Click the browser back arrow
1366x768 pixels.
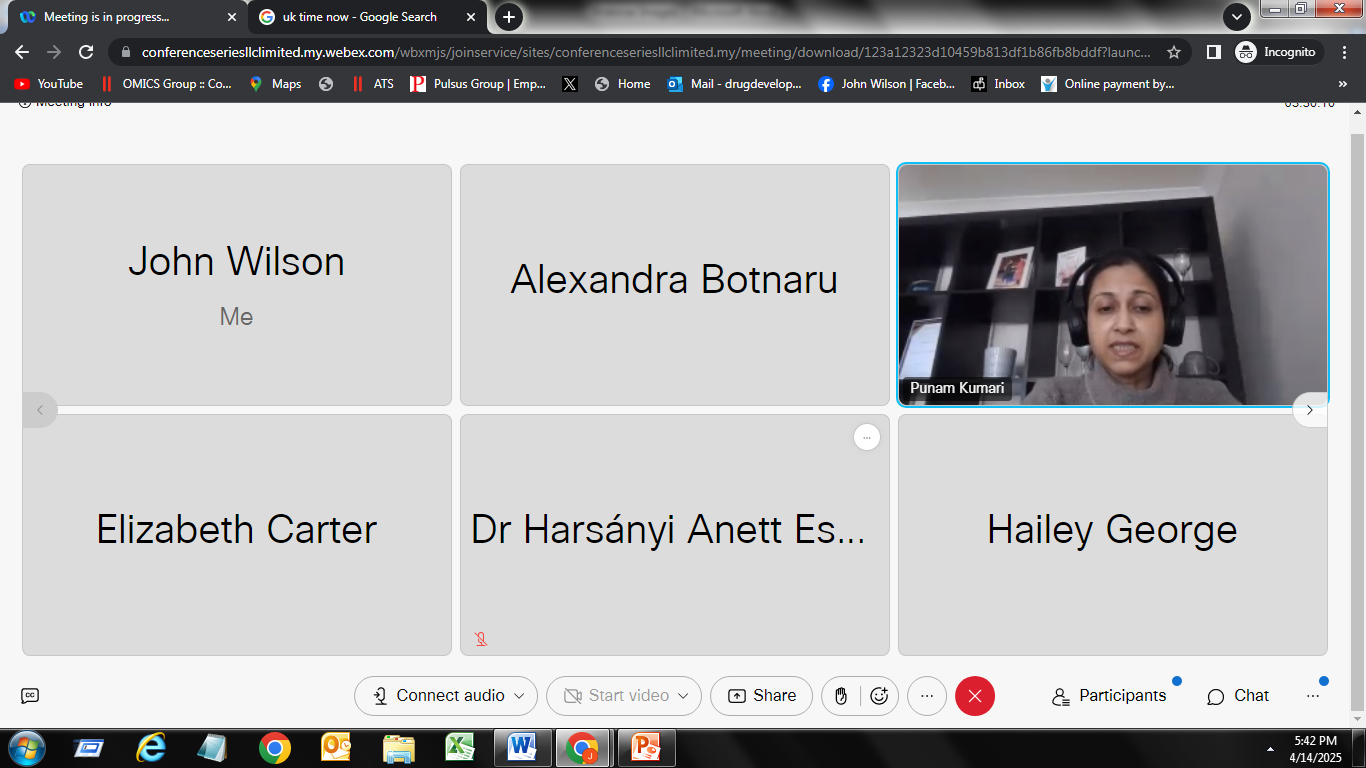pos(22,52)
